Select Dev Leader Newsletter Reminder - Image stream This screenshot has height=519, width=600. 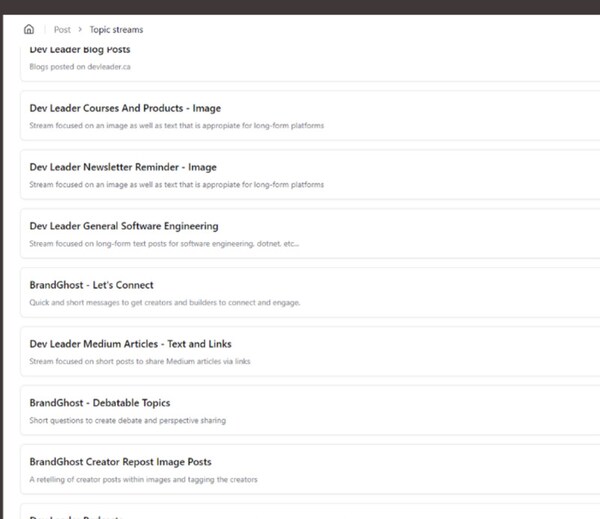point(123,167)
